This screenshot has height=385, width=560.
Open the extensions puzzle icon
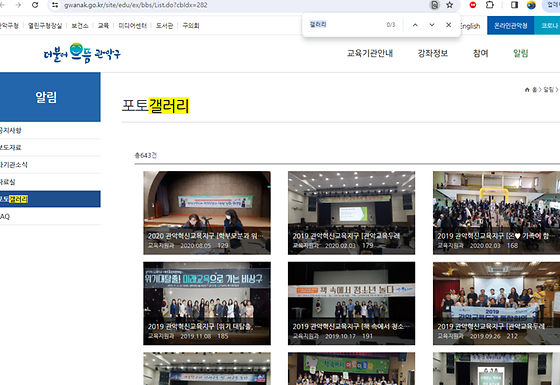[490, 5]
